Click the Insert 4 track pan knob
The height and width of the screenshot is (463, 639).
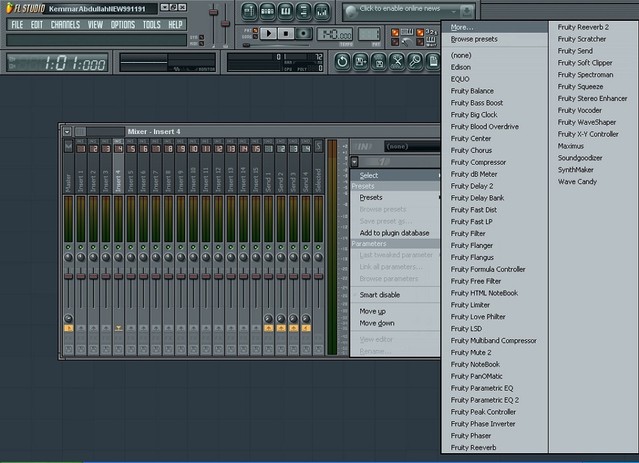click(x=118, y=257)
